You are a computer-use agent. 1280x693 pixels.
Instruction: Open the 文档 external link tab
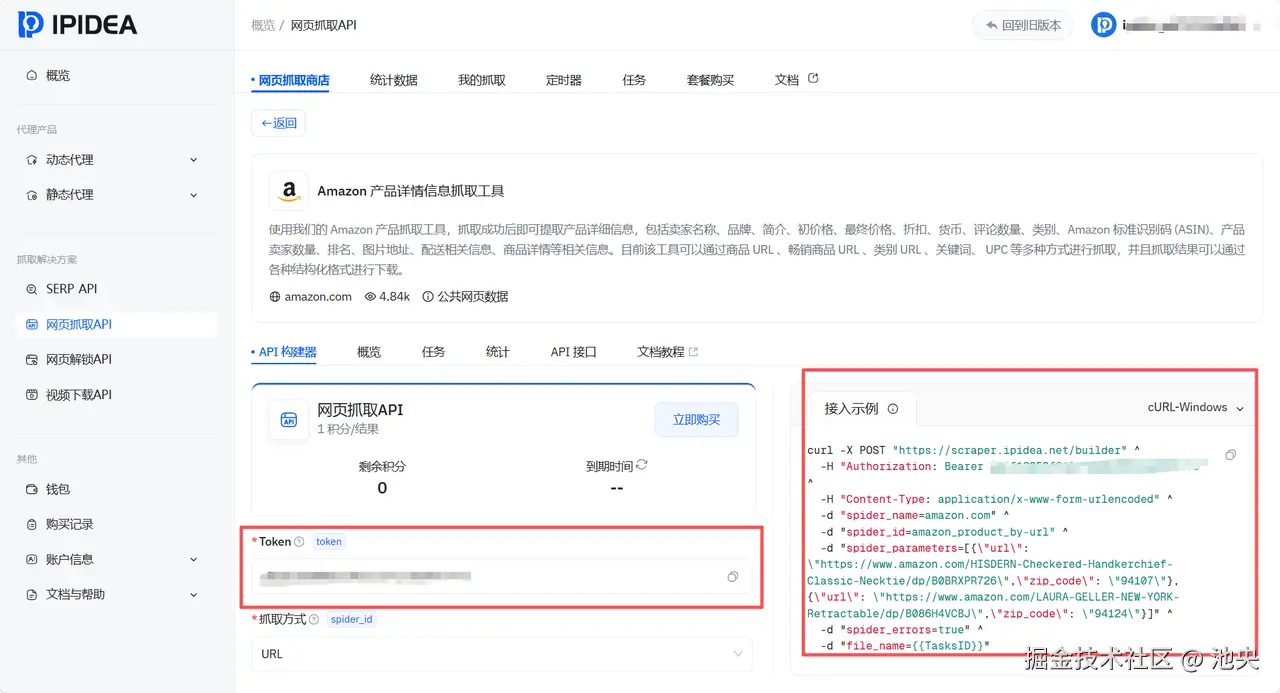(796, 80)
